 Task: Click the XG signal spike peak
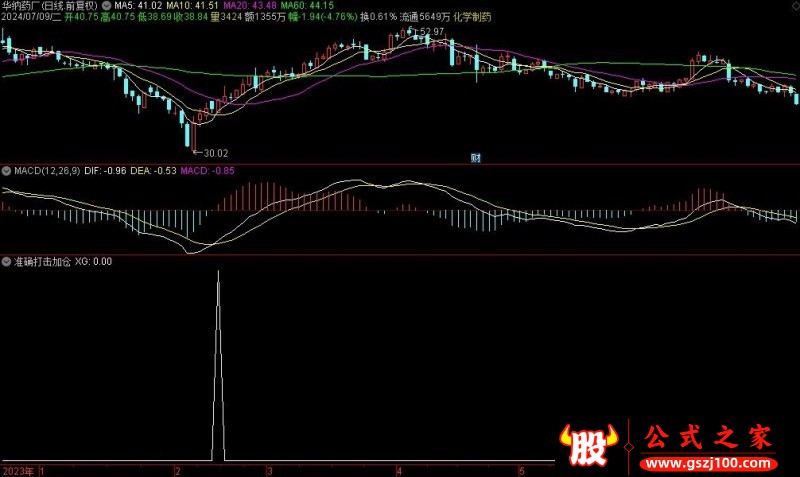point(218,272)
